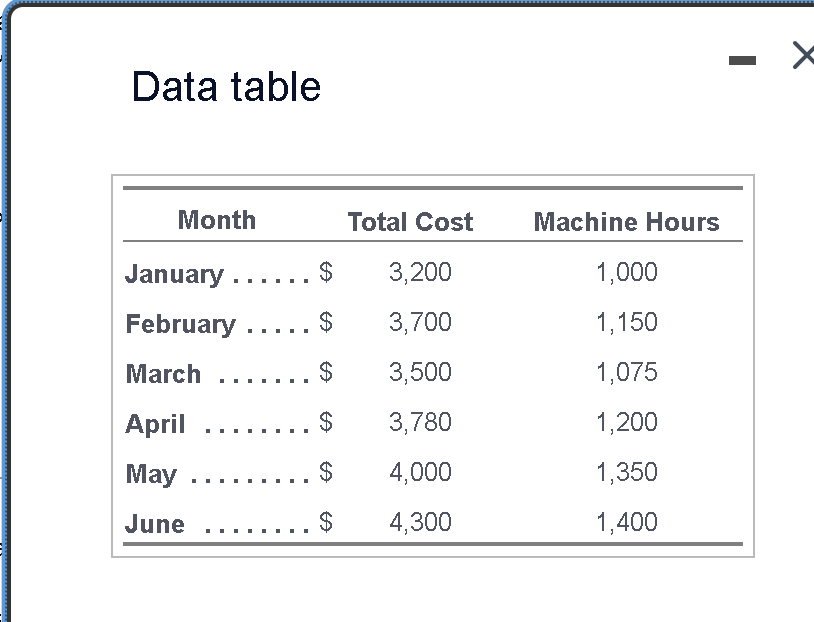Select the February row label
Viewport: 814px width, 622px height.
(x=181, y=324)
